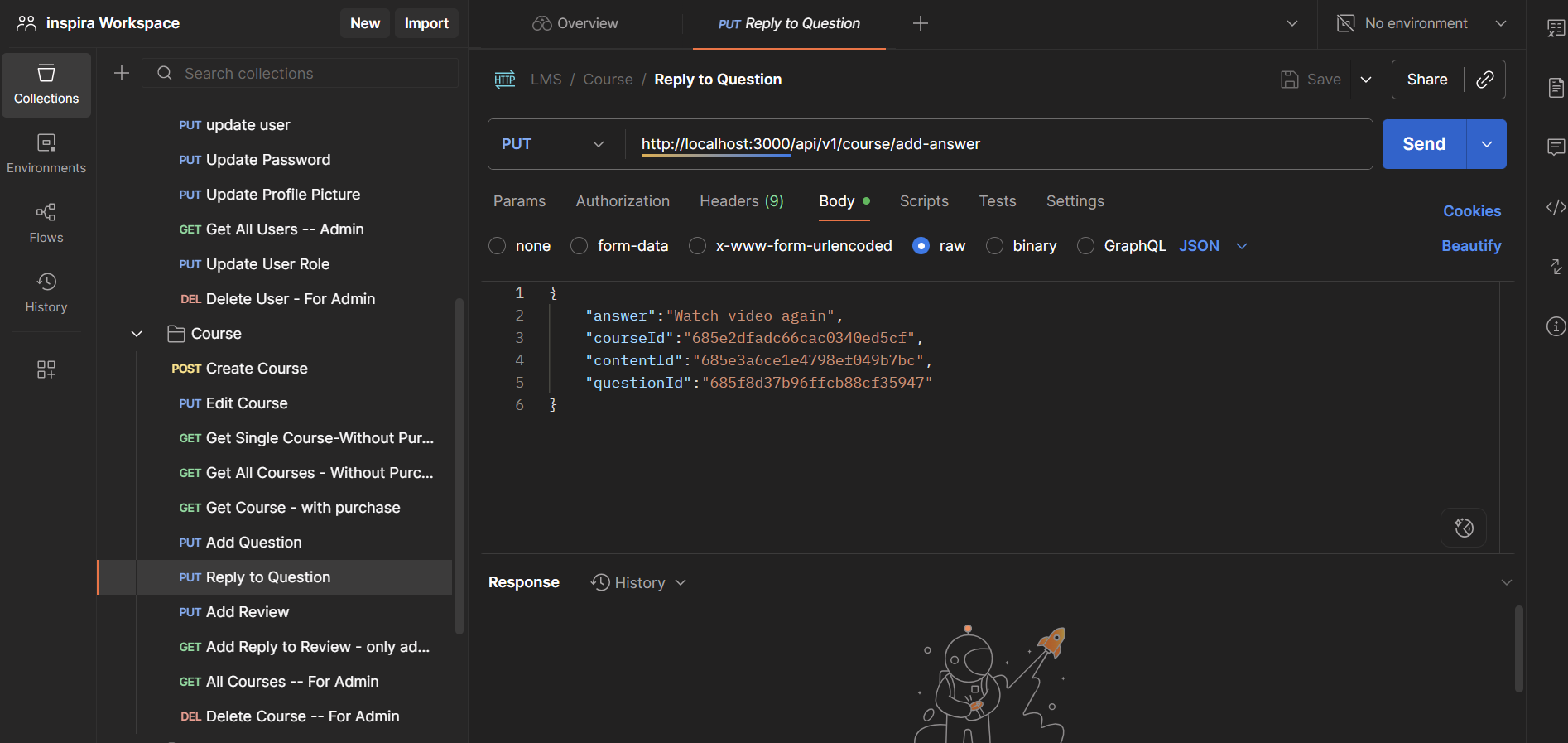Click the Send button
Screen dimensions: 1568x743
[x=1424, y=144]
